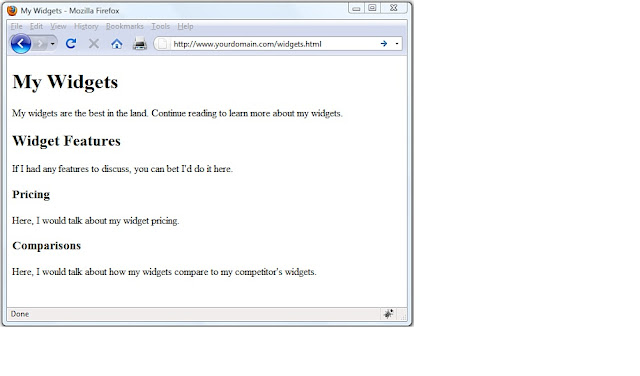Reload the page with the refresh icon

tap(71, 43)
